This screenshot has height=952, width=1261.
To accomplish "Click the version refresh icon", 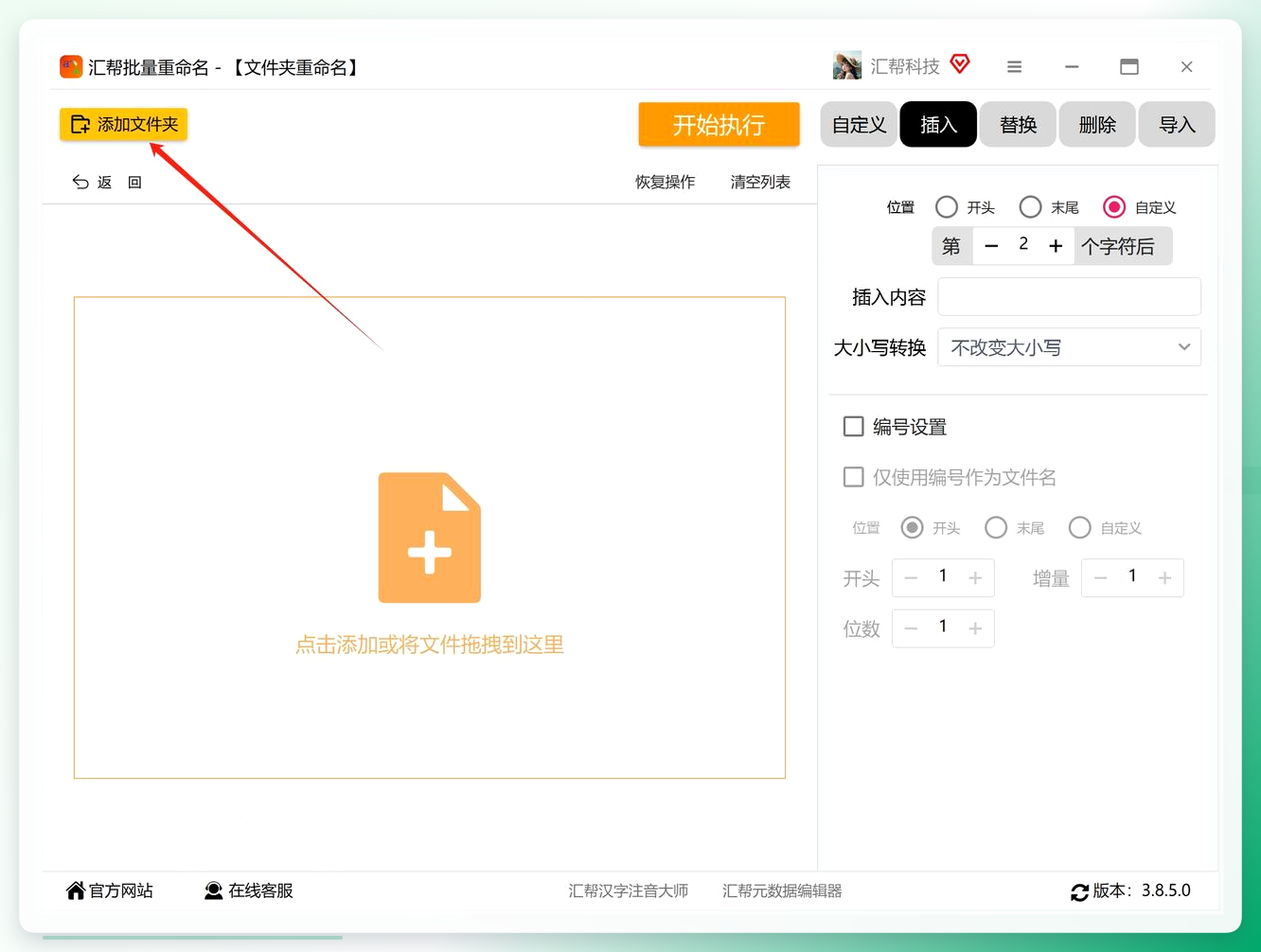I will tap(1079, 892).
